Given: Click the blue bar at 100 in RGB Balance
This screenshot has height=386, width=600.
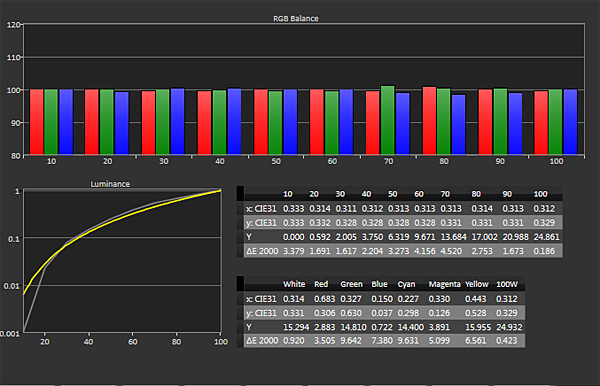Looking at the screenshot, I should coord(570,122).
